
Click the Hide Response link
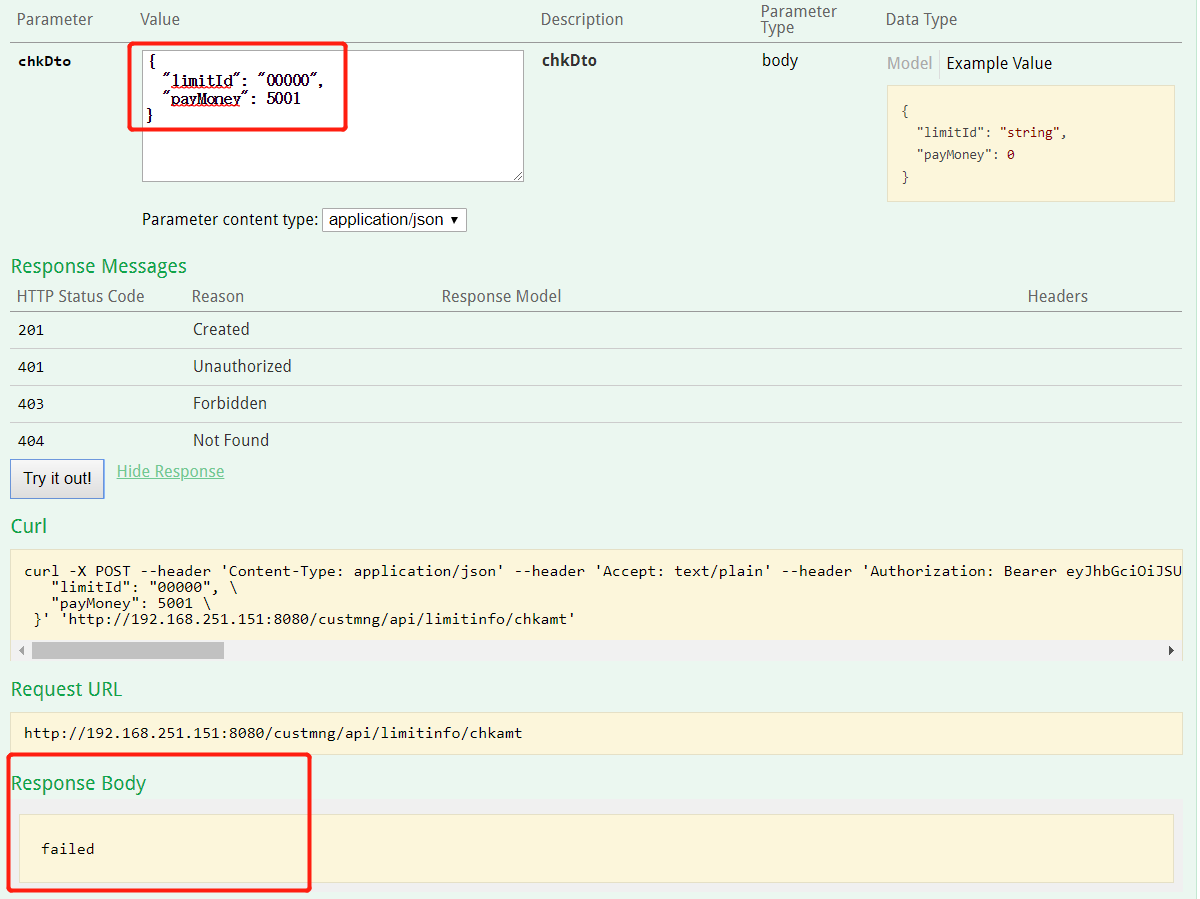pyautogui.click(x=170, y=471)
